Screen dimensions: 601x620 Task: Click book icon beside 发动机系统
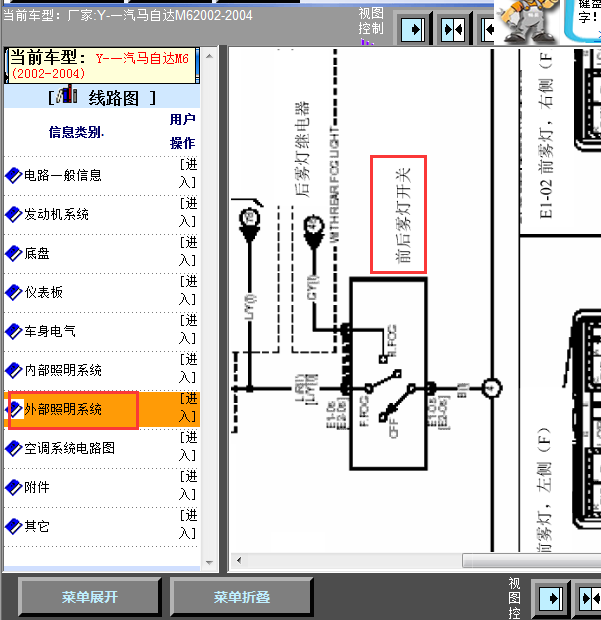13,214
